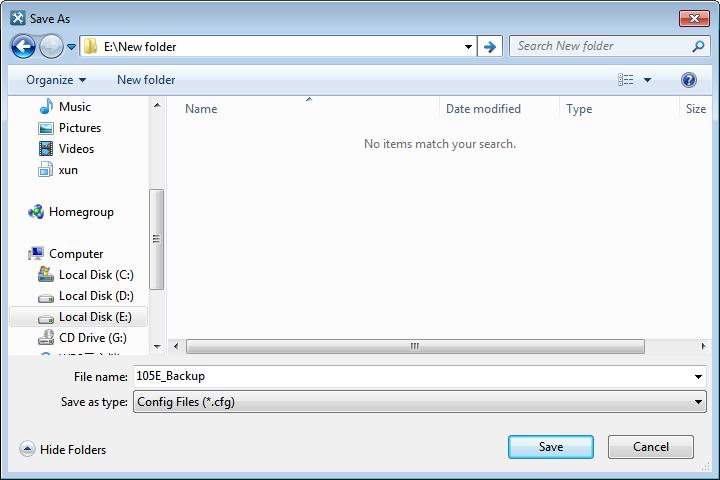Click the E:\New folder address path
The image size is (720, 480).
point(140,47)
